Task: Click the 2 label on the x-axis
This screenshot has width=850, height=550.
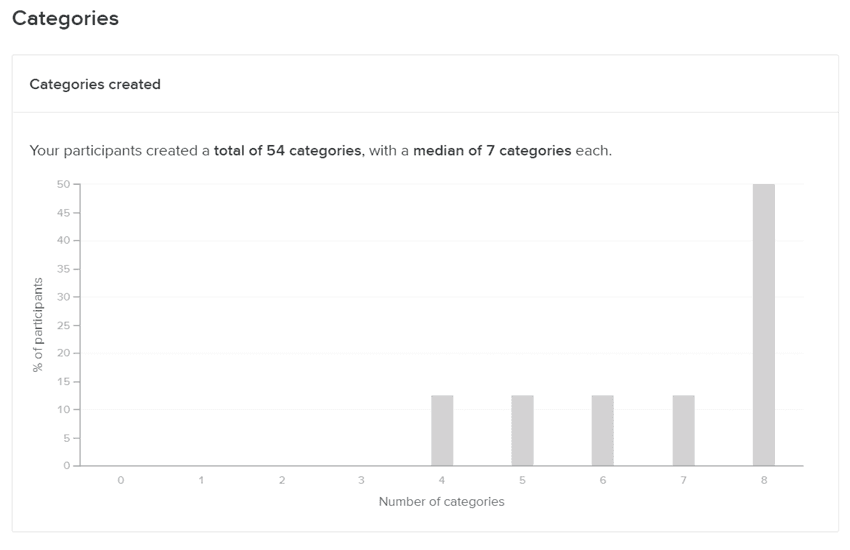Action: (x=282, y=480)
